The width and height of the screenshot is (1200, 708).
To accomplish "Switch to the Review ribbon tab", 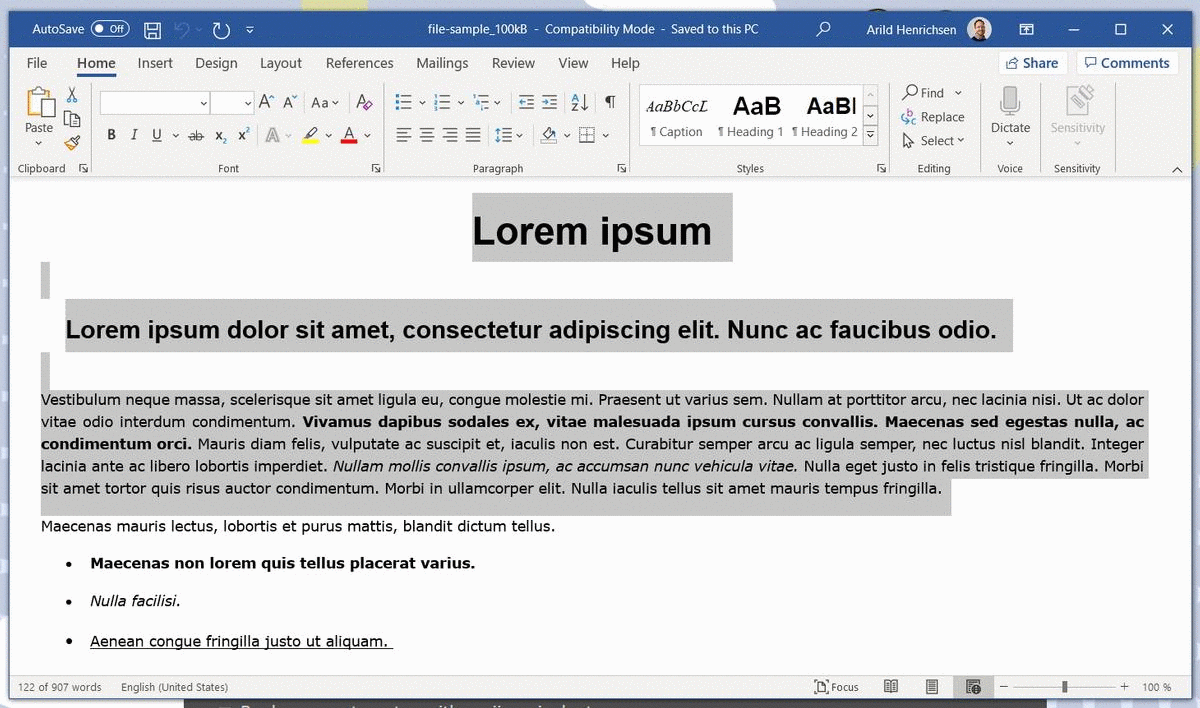I will (x=513, y=63).
